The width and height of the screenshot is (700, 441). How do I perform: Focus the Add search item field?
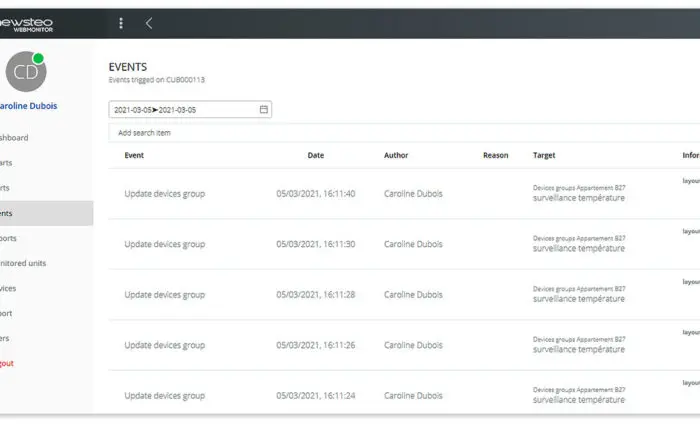[x=404, y=133]
